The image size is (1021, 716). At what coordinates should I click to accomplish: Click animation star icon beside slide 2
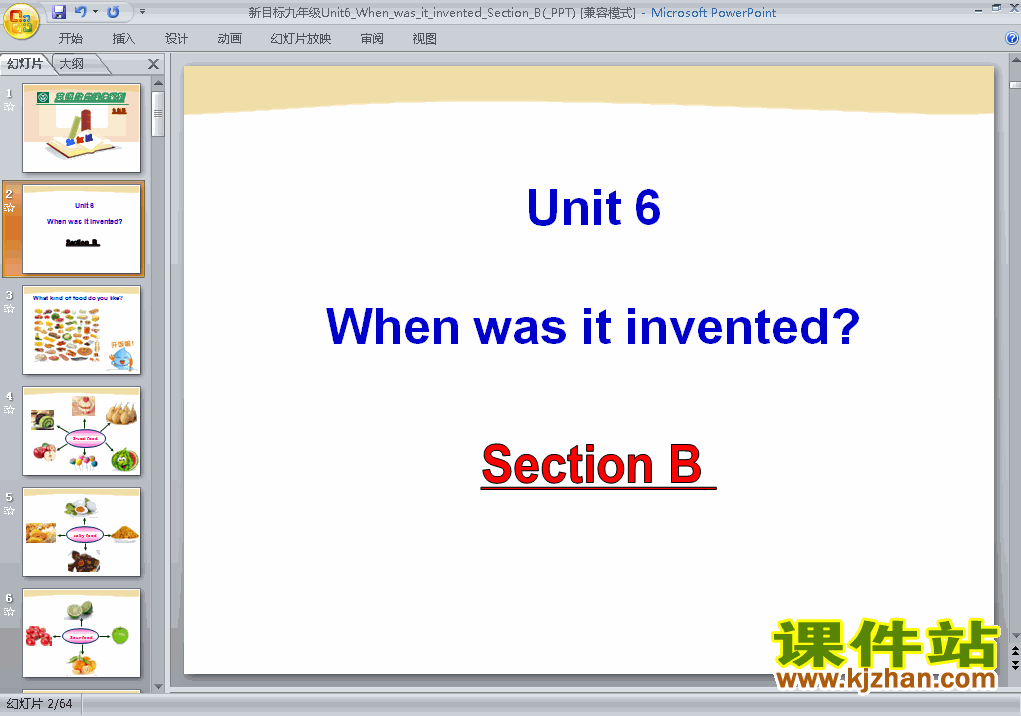(x=9, y=208)
